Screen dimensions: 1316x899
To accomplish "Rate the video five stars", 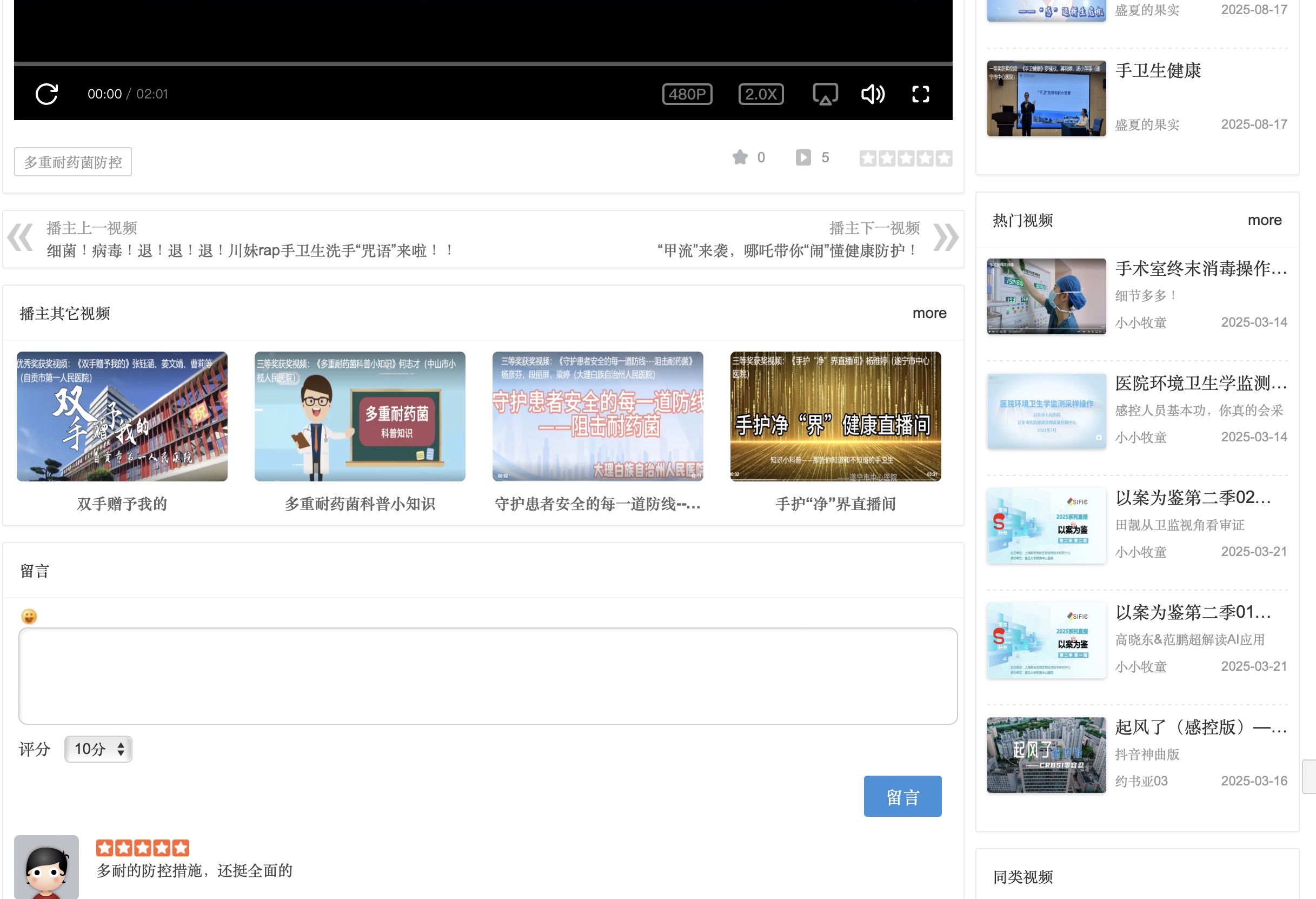I will pyautogui.click(x=944, y=158).
